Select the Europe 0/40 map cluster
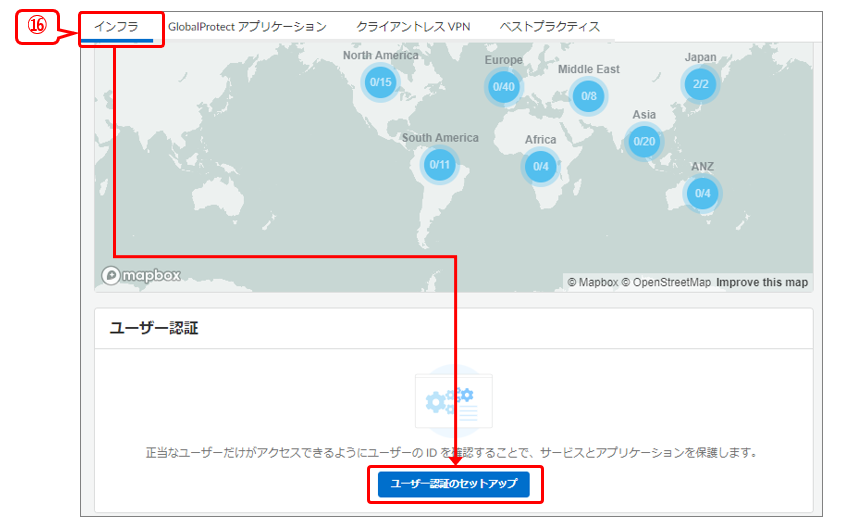This screenshot has width=844, height=523. pyautogui.click(x=503, y=87)
